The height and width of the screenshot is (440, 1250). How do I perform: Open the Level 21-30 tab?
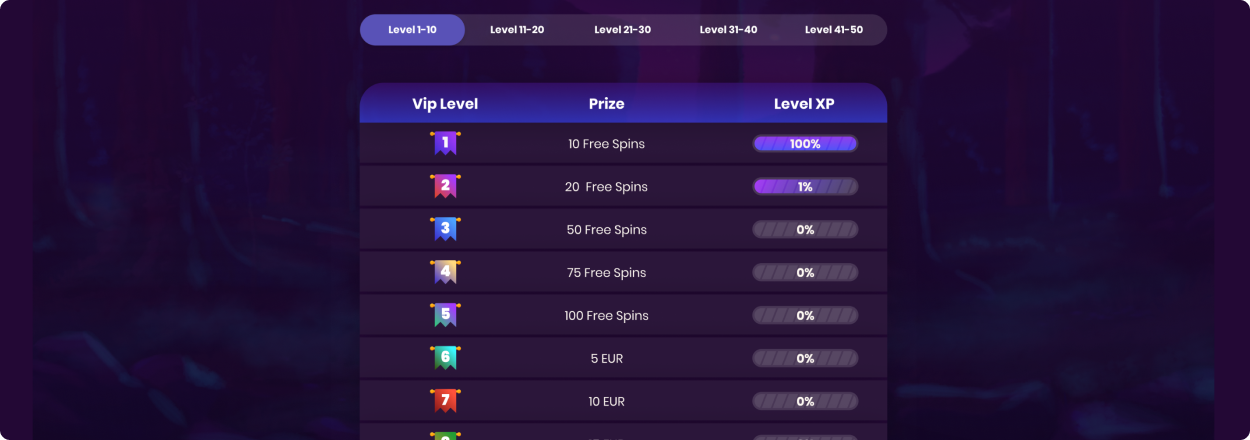(x=622, y=30)
